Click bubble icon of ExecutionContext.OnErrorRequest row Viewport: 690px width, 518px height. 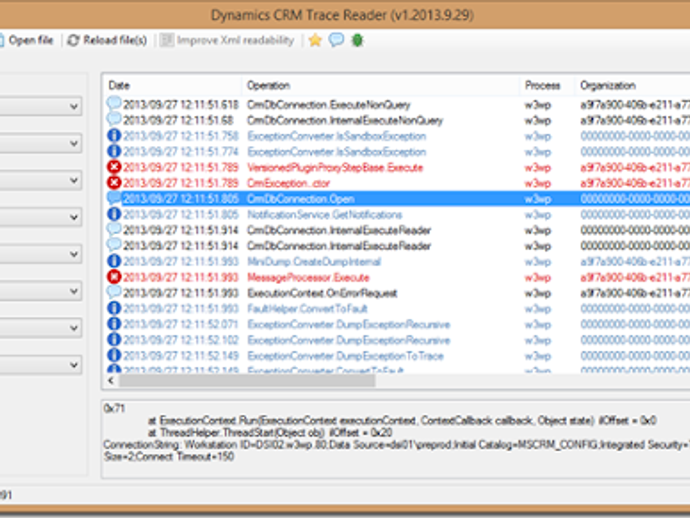pos(114,292)
